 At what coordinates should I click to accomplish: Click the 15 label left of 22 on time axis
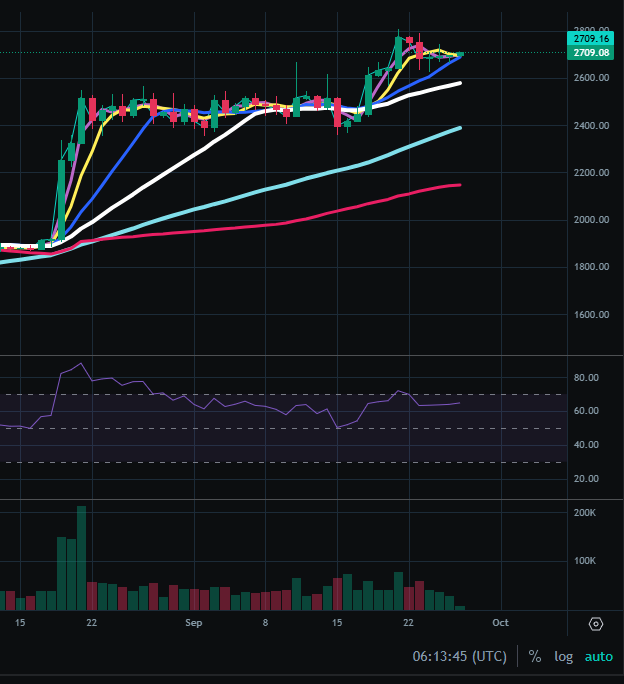20,623
